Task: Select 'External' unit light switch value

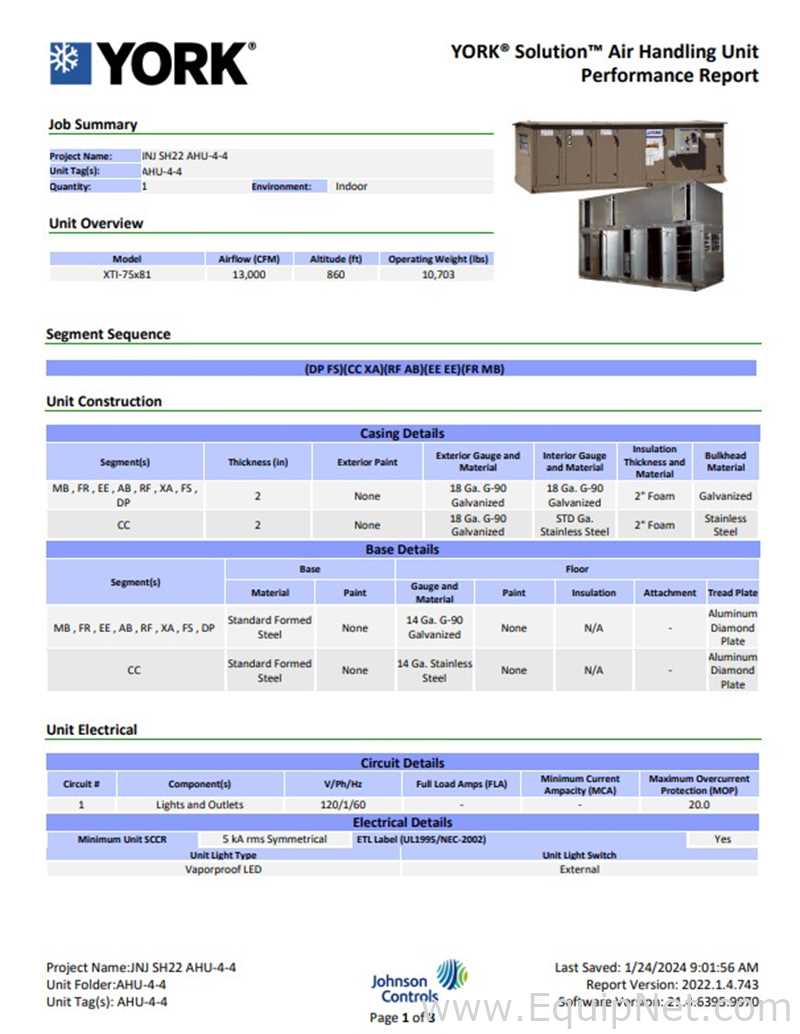Action: click(x=580, y=869)
